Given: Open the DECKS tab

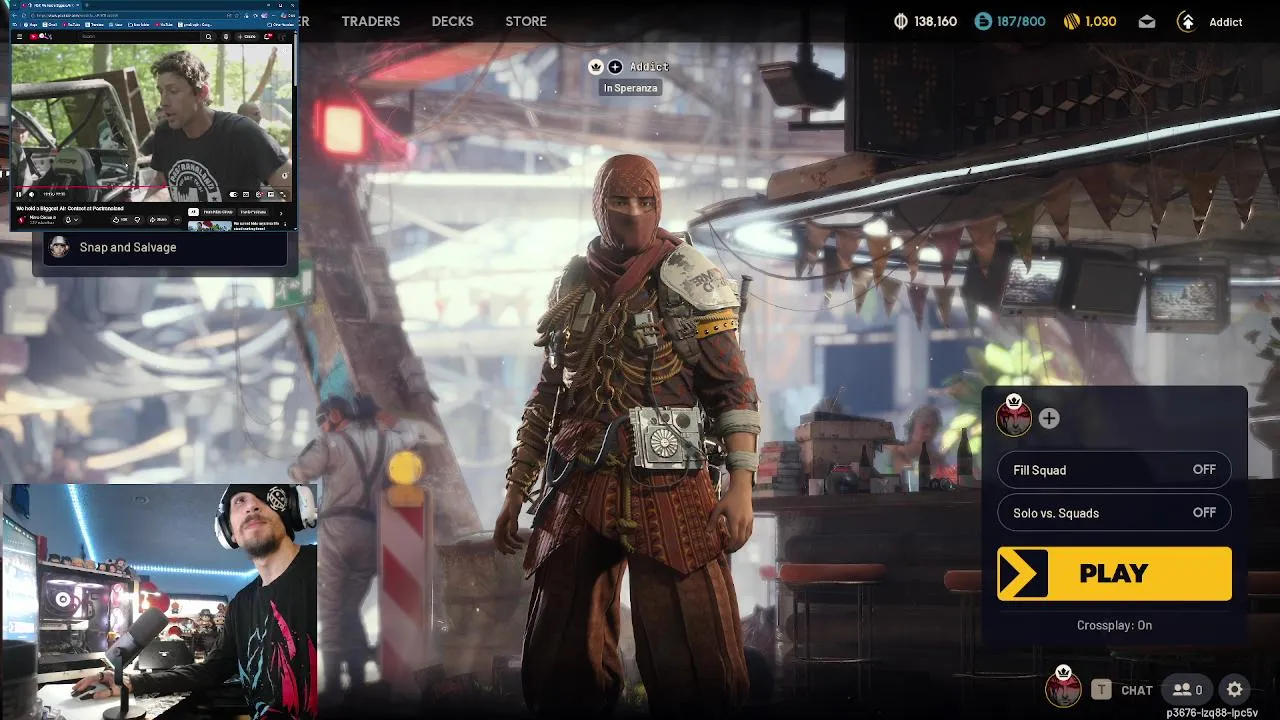Looking at the screenshot, I should (452, 21).
